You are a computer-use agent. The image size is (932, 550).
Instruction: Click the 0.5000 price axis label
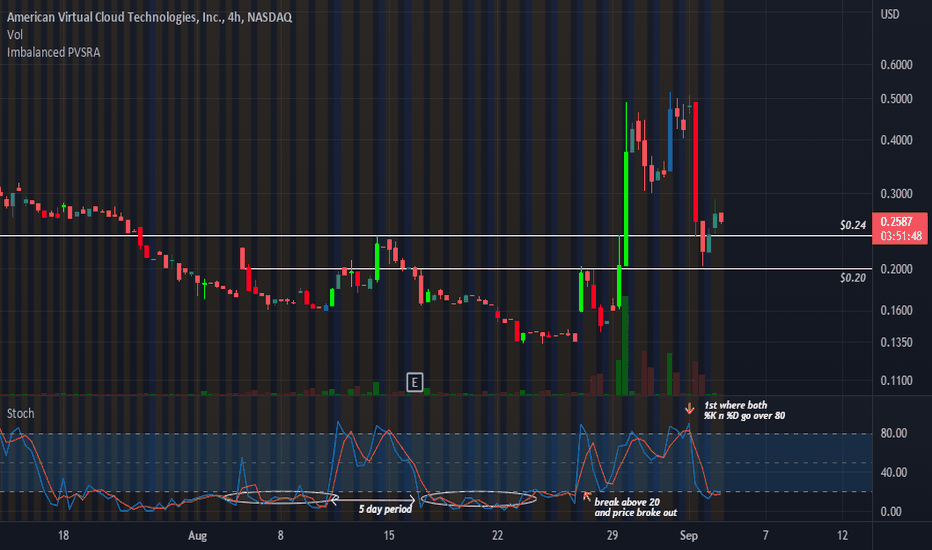(x=896, y=99)
